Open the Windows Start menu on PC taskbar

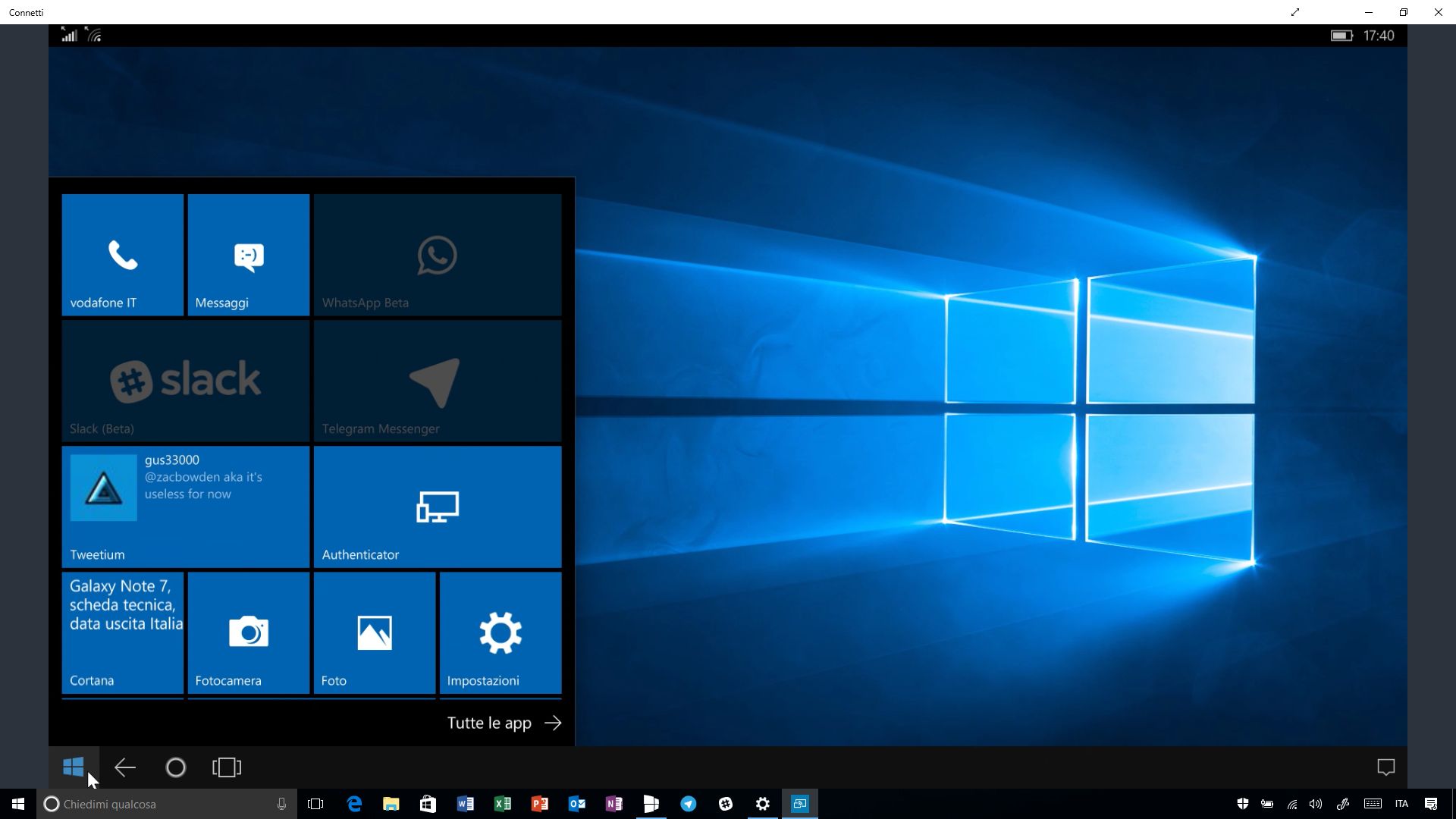(x=18, y=804)
